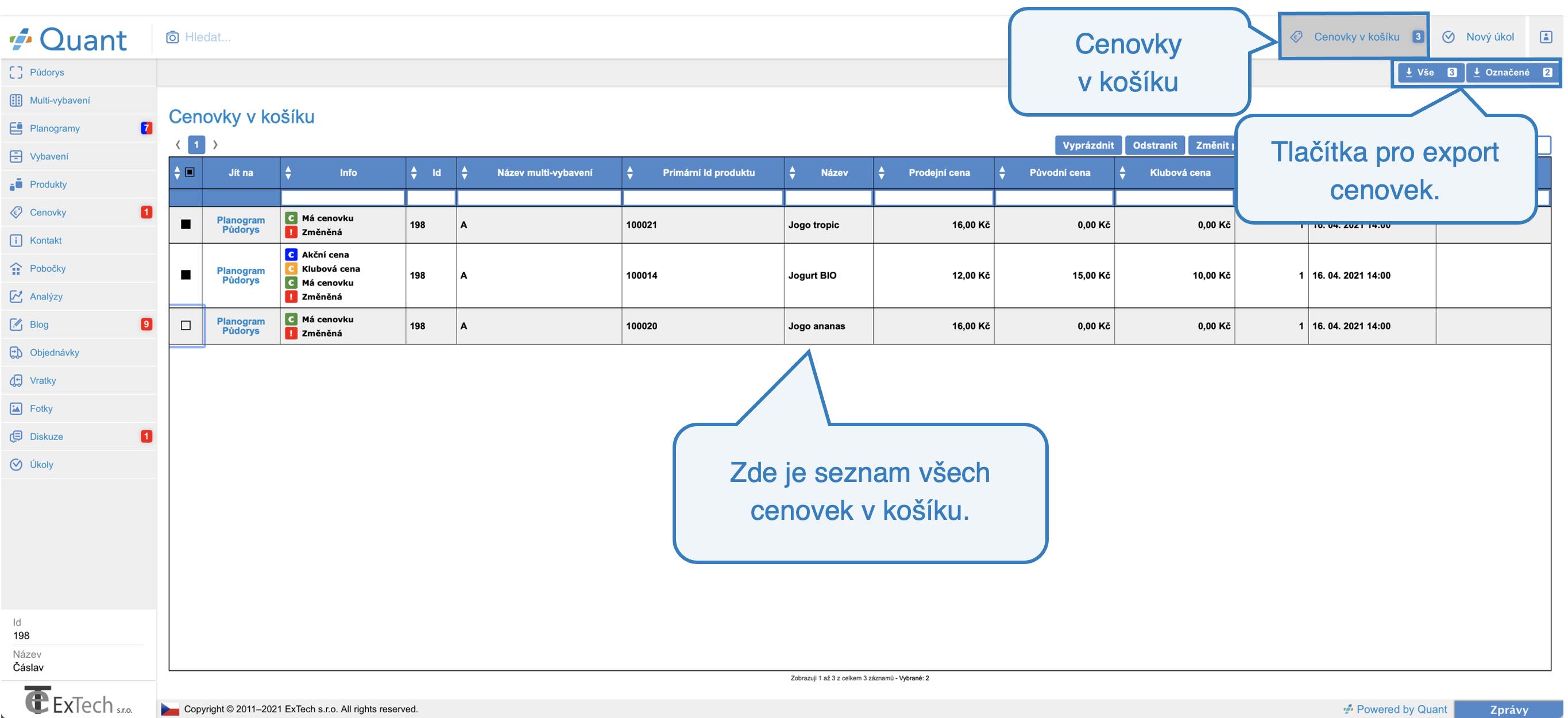The height and width of the screenshot is (718, 1568).
Task: Click Původní cena filter field
Action: tap(1055, 198)
